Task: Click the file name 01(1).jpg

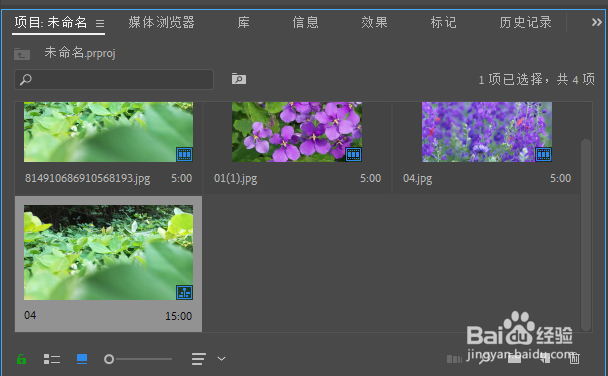Action: [x=235, y=178]
